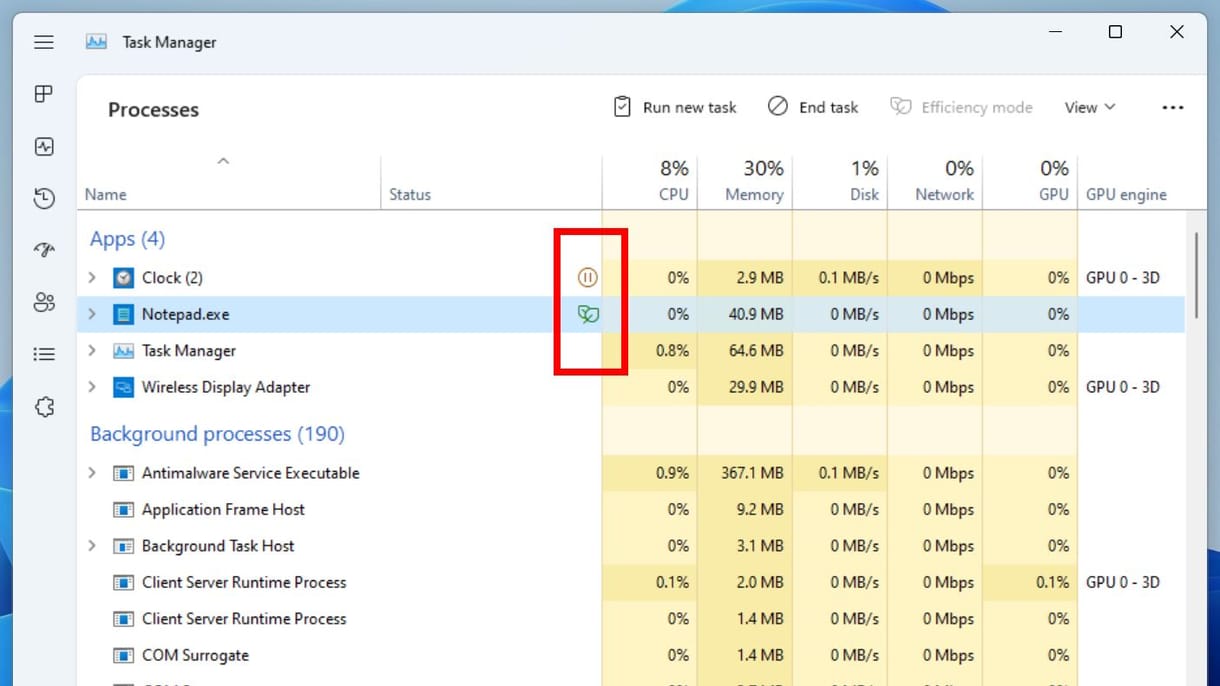
Task: Open the three-dot more options menu
Action: click(1173, 108)
